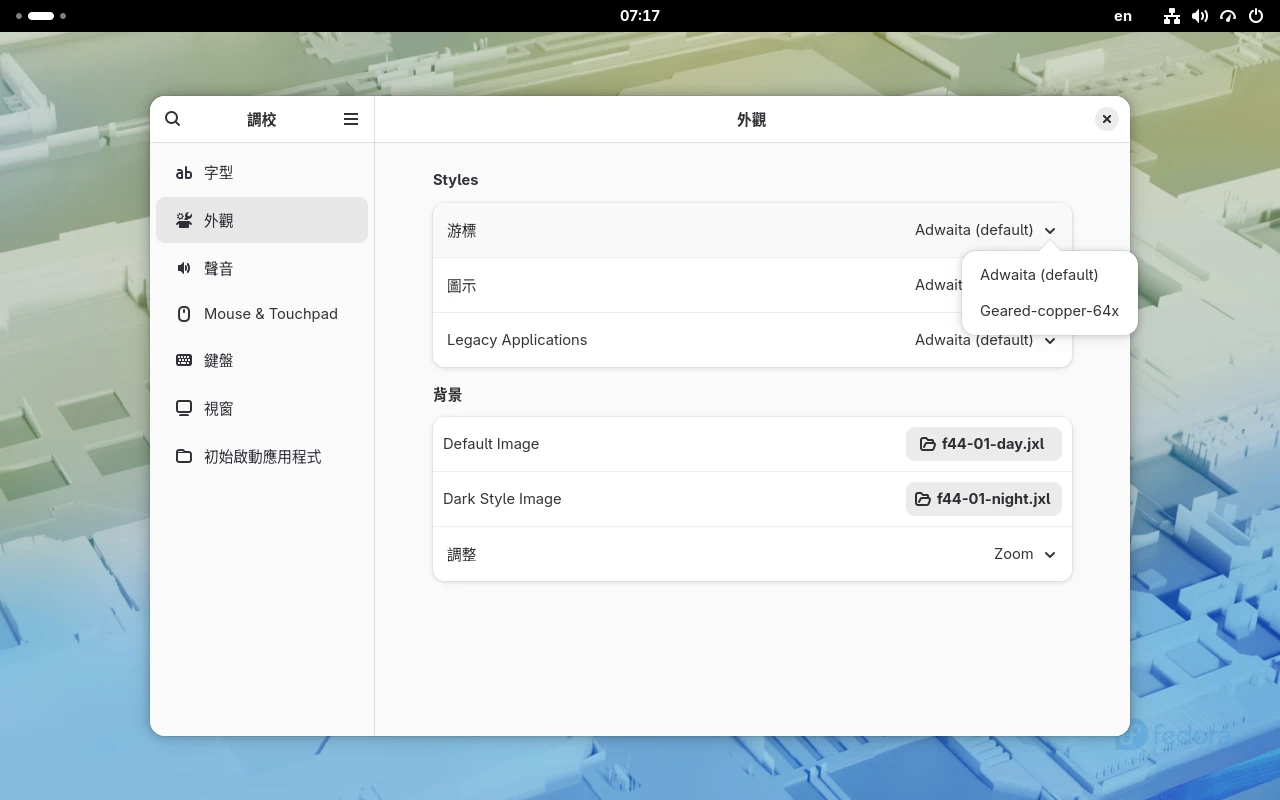
Task: Click folder icon on f44-01-day.jxl button
Action: point(928,444)
